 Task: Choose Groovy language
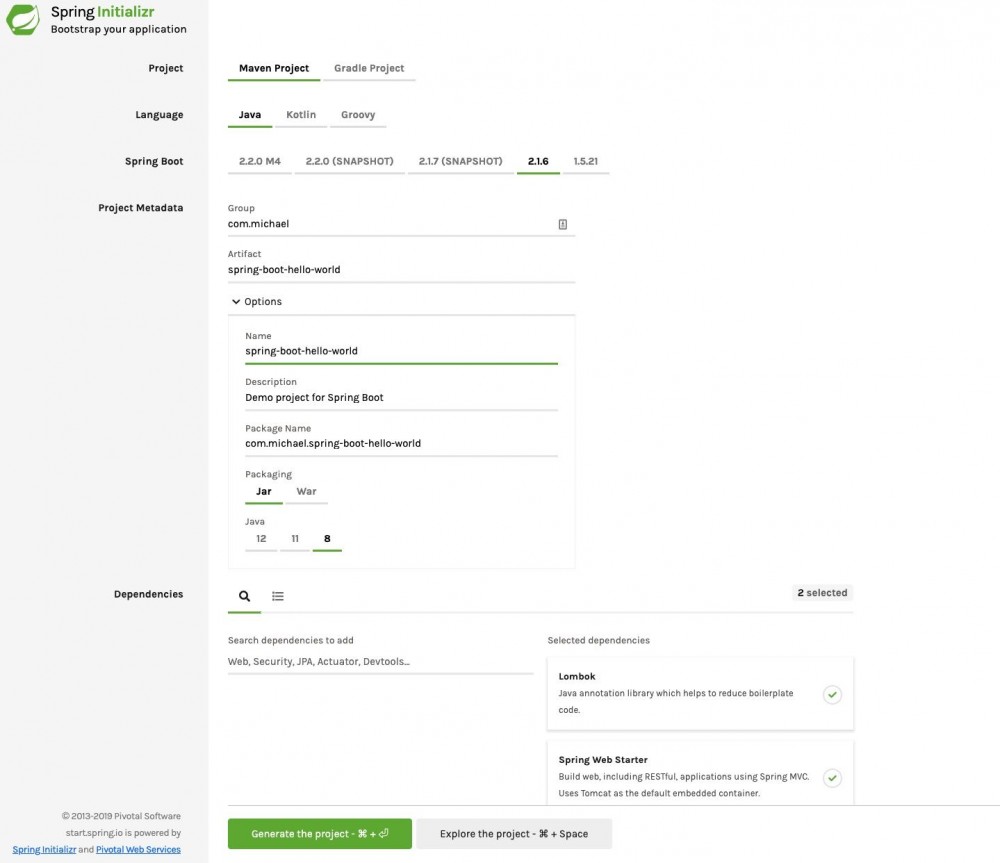[358, 115]
